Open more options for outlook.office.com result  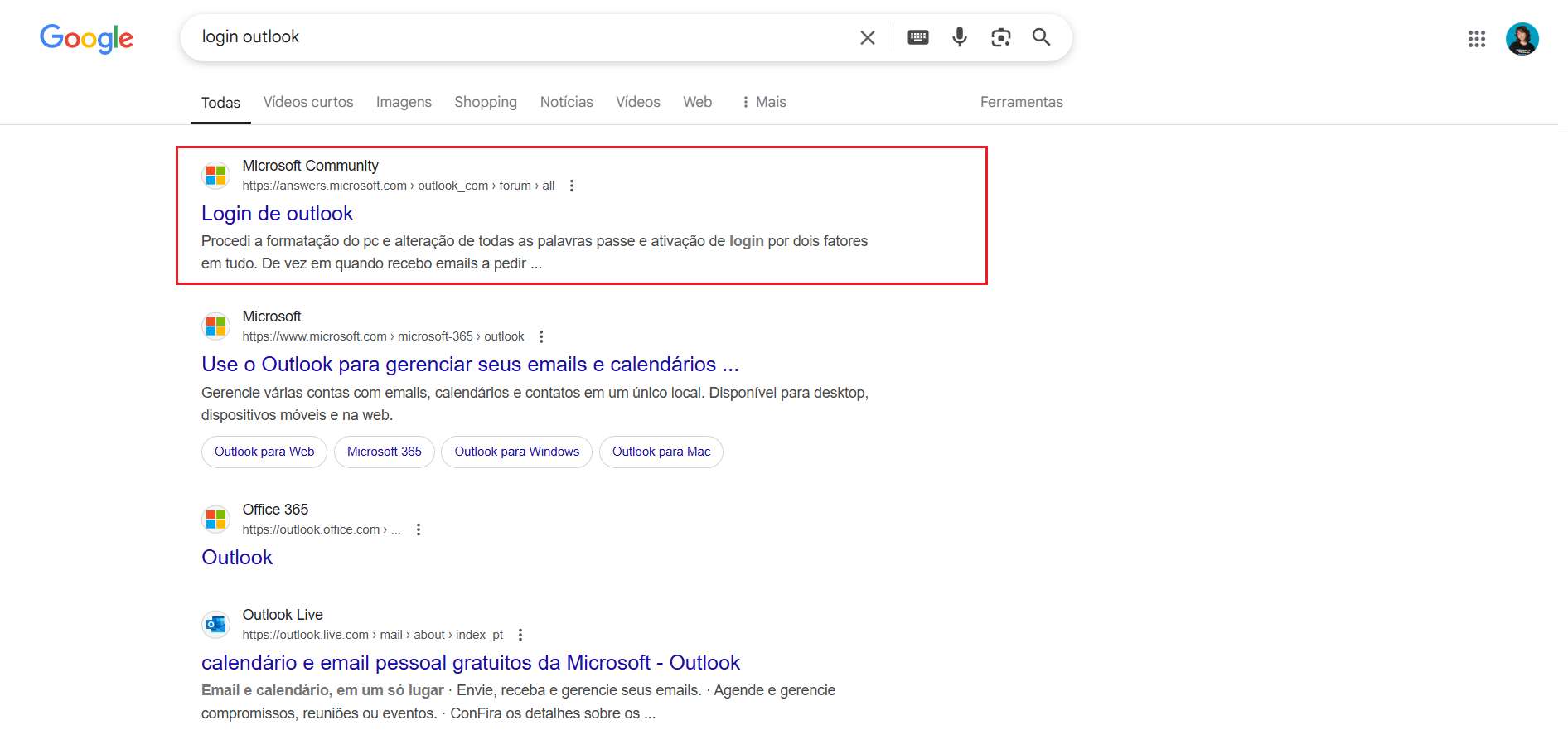(419, 529)
